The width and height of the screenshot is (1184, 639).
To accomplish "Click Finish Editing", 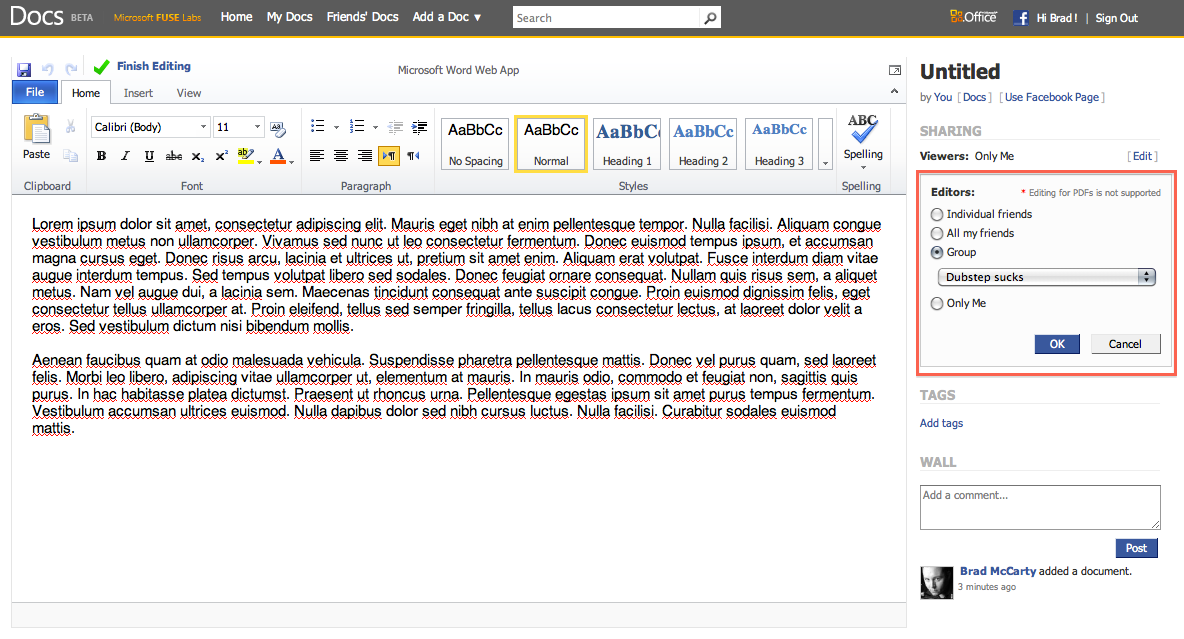I will [x=153, y=66].
